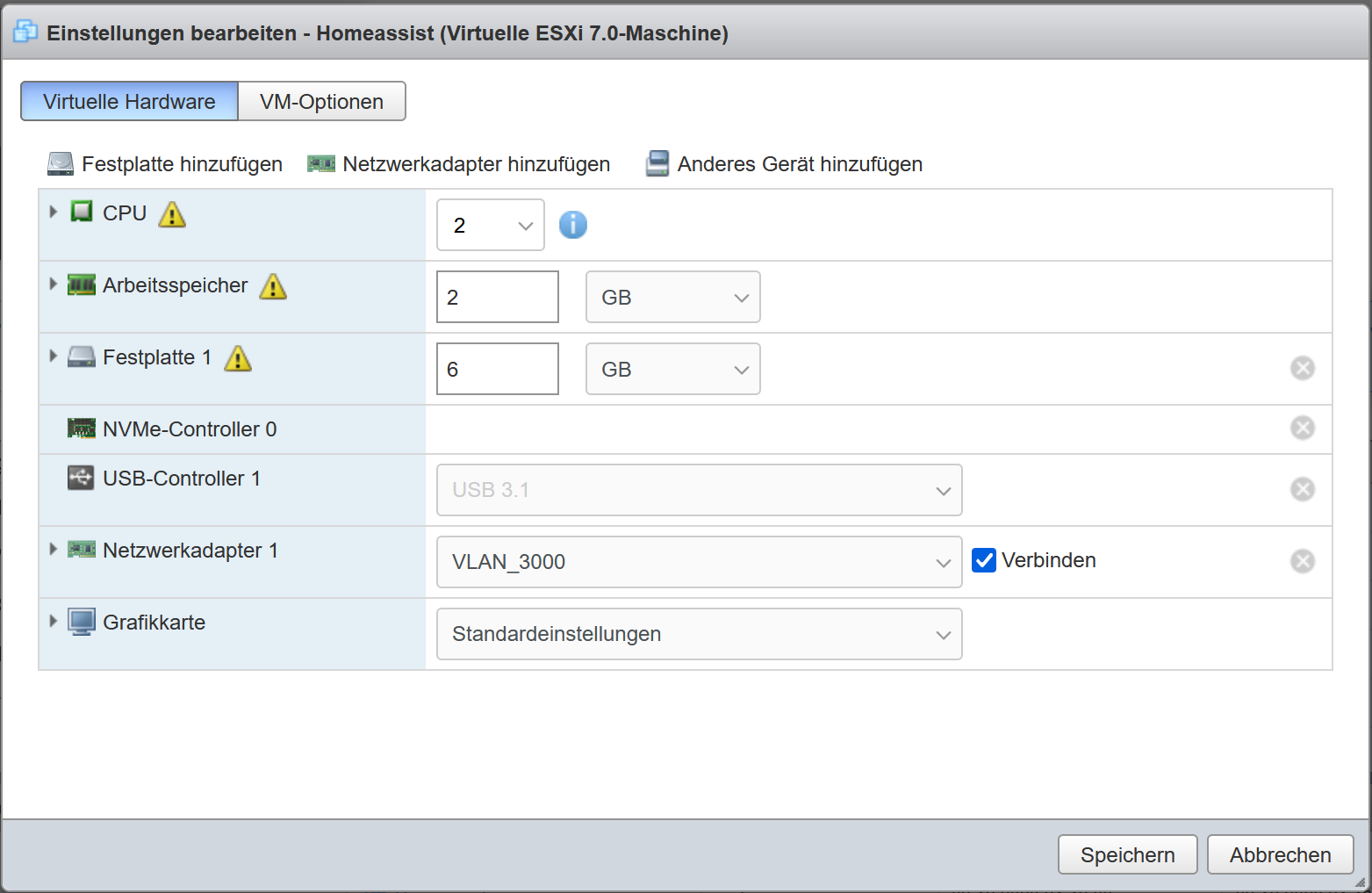Remove NVMe-Controller 0 using X icon
This screenshot has width=1372, height=893.
[x=1302, y=428]
